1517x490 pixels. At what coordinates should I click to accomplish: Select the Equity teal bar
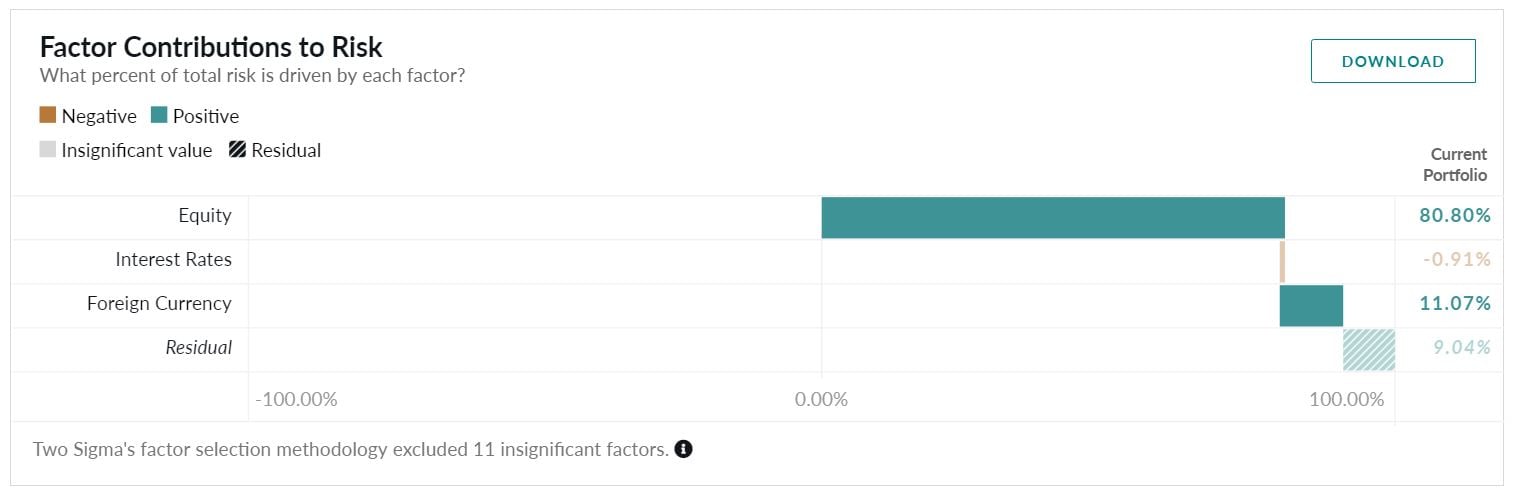(1053, 218)
